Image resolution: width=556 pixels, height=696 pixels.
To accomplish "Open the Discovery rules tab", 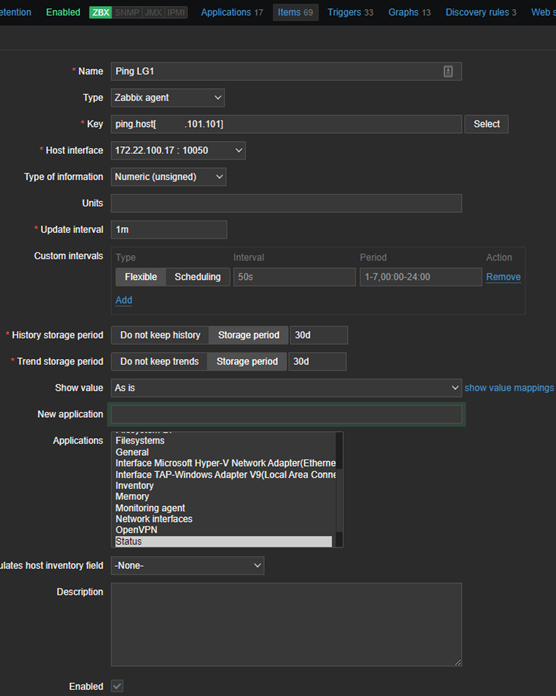I will pyautogui.click(x=481, y=12).
